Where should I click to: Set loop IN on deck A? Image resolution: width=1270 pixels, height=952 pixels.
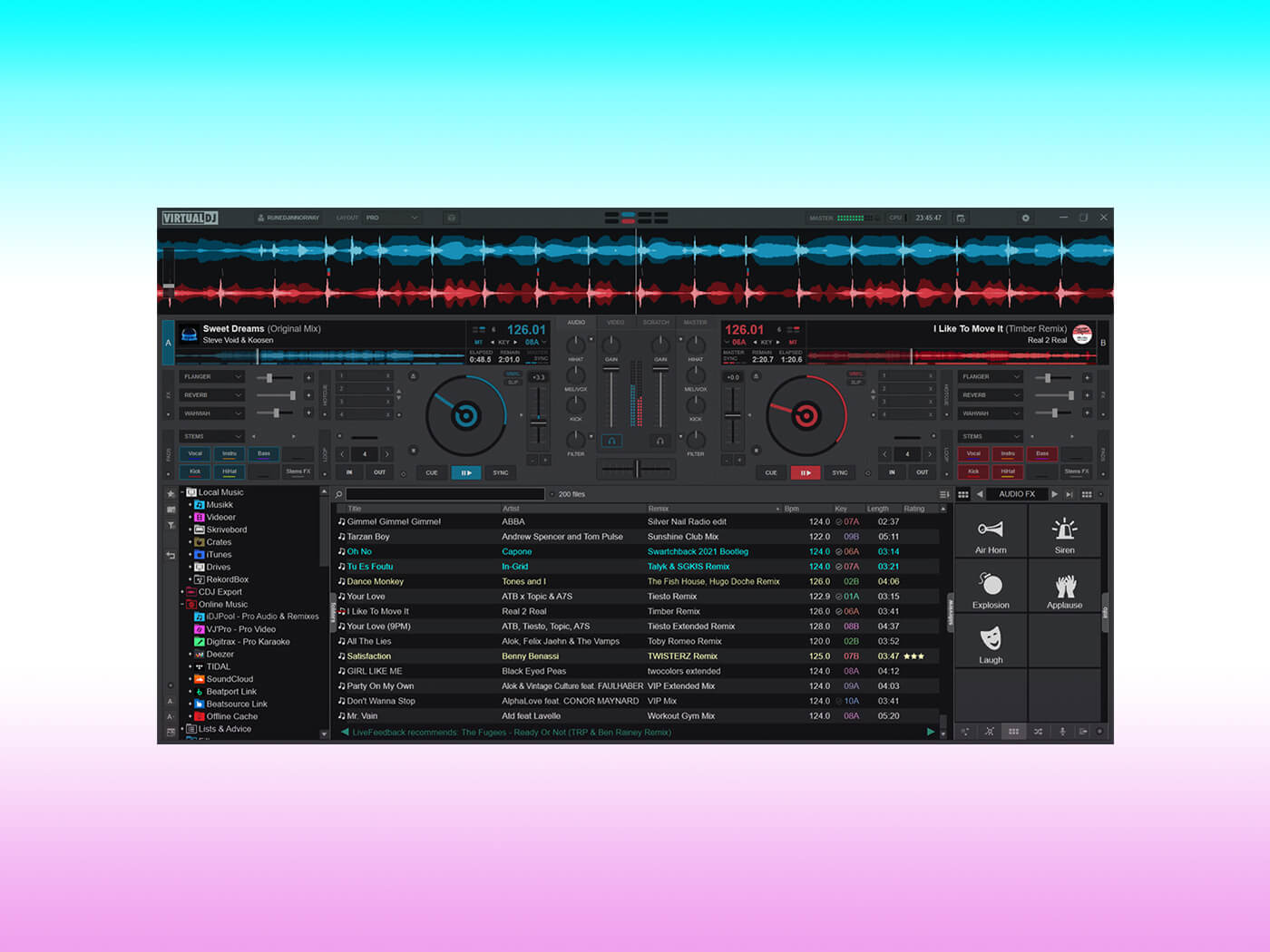349,472
